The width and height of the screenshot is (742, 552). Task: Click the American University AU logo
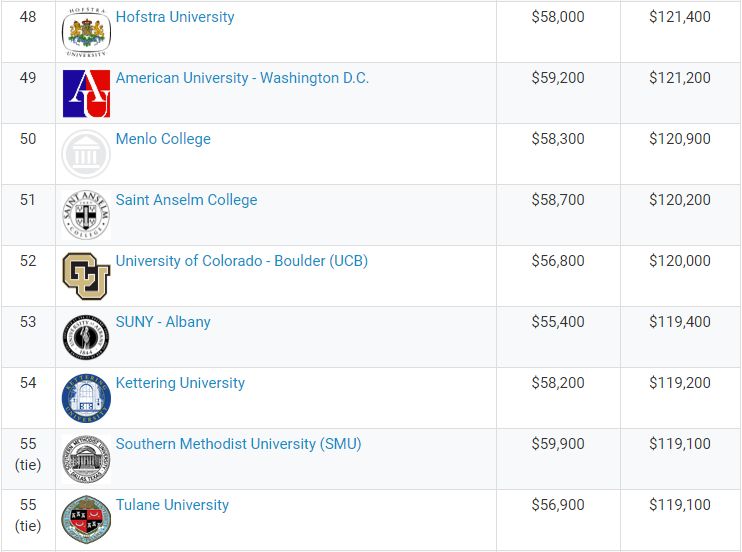coord(86,93)
